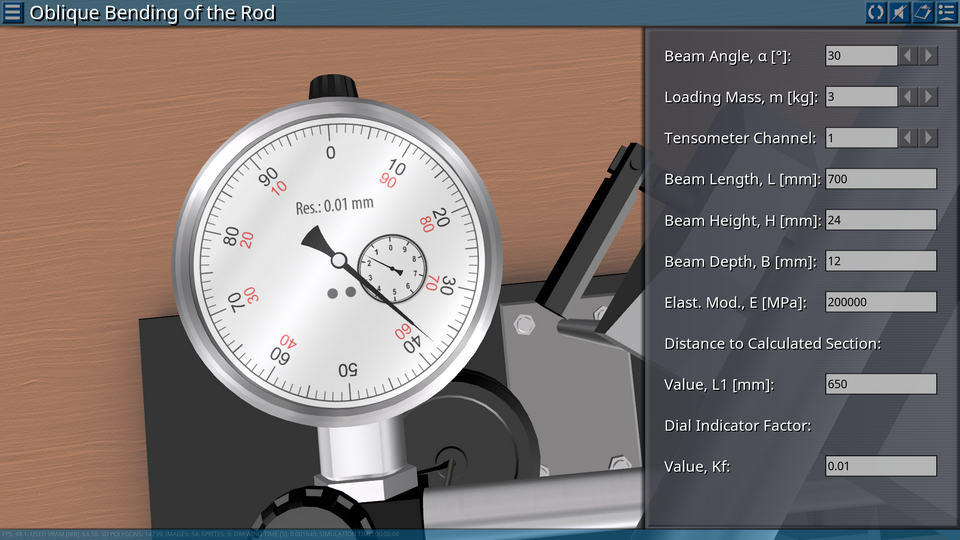Click the 'Oblique Bending of the Rod' title
The image size is (960, 540).
point(152,13)
